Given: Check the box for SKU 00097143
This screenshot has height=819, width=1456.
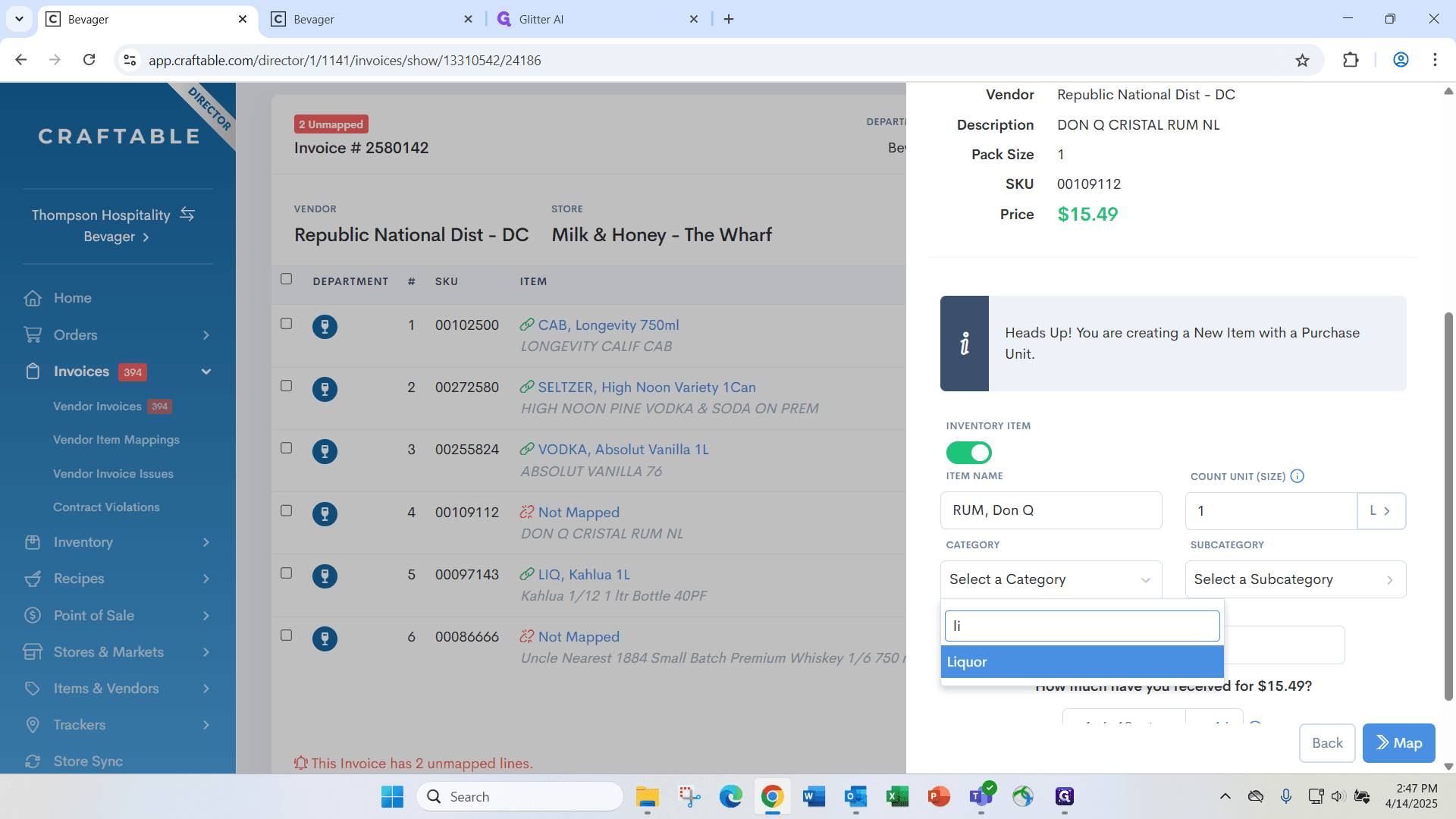Looking at the screenshot, I should (x=286, y=573).
